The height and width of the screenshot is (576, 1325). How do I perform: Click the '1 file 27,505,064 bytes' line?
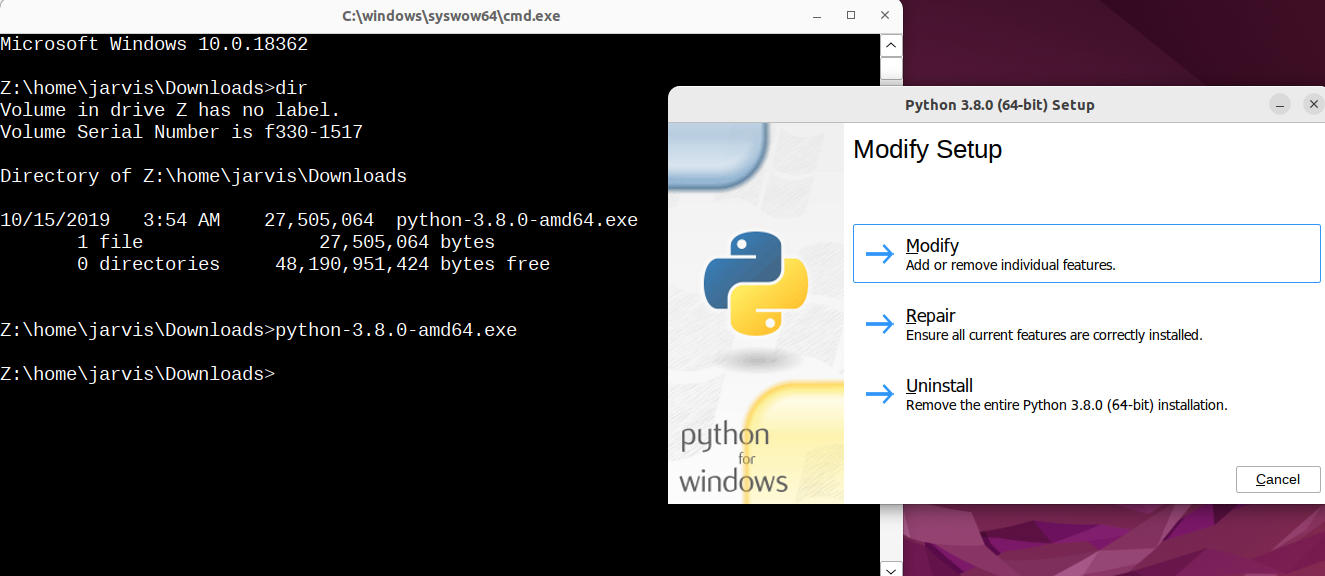point(286,242)
